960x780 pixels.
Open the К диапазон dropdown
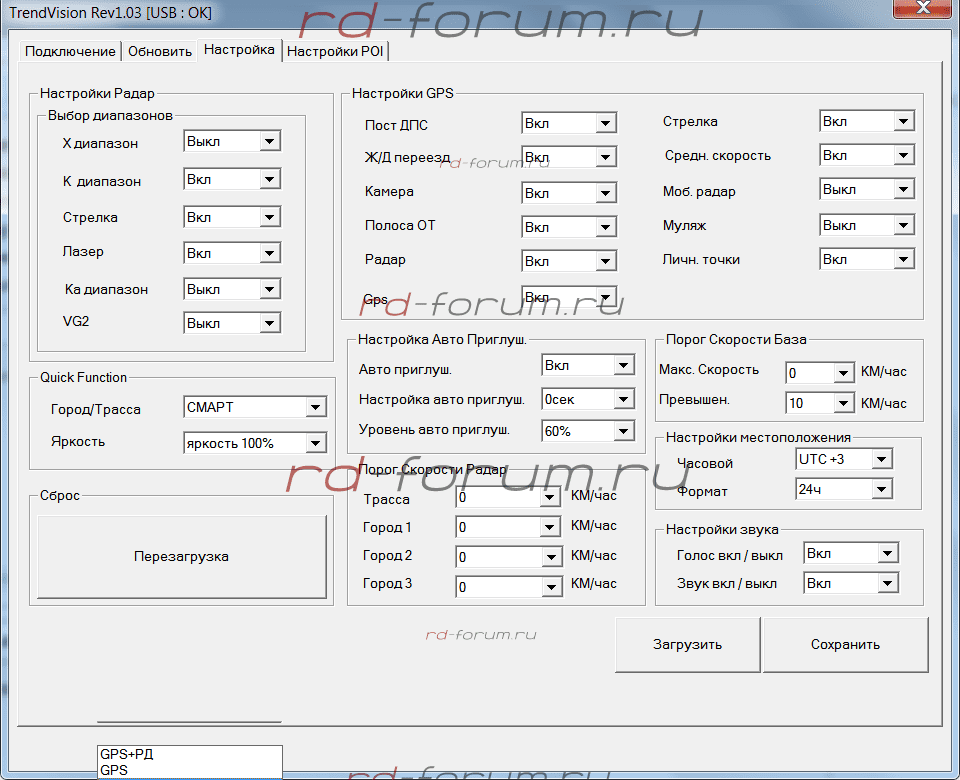click(x=269, y=180)
